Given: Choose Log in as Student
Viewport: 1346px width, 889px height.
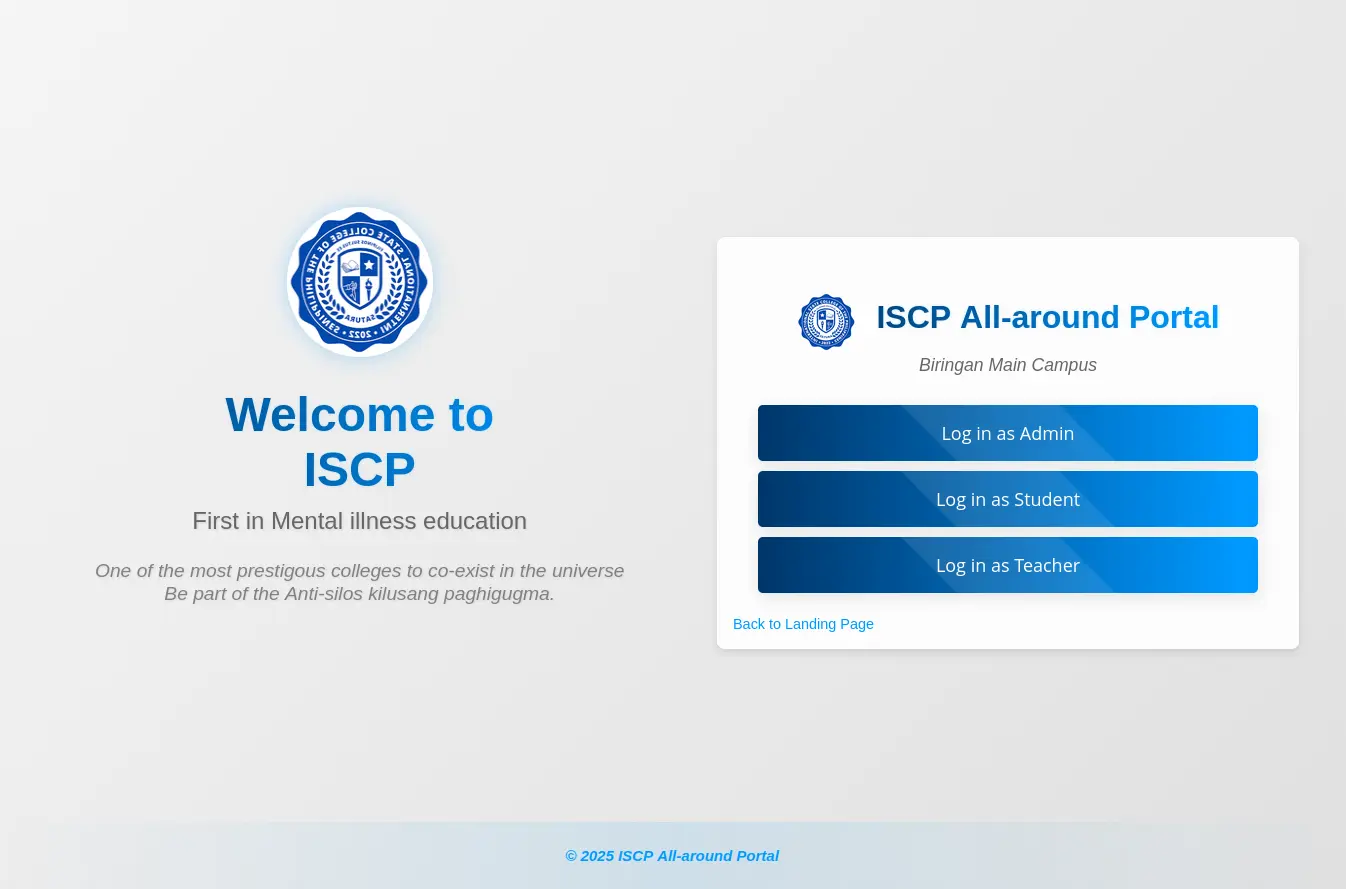Looking at the screenshot, I should pos(1007,499).
